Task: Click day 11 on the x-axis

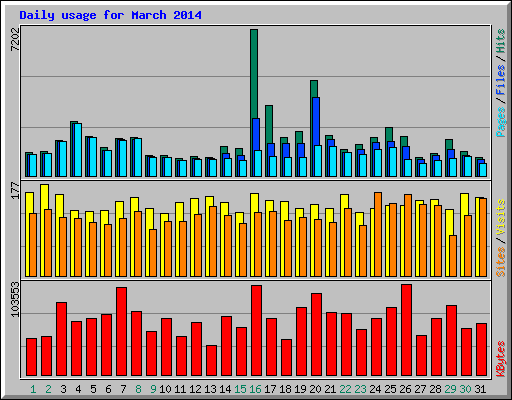Action: point(180,389)
